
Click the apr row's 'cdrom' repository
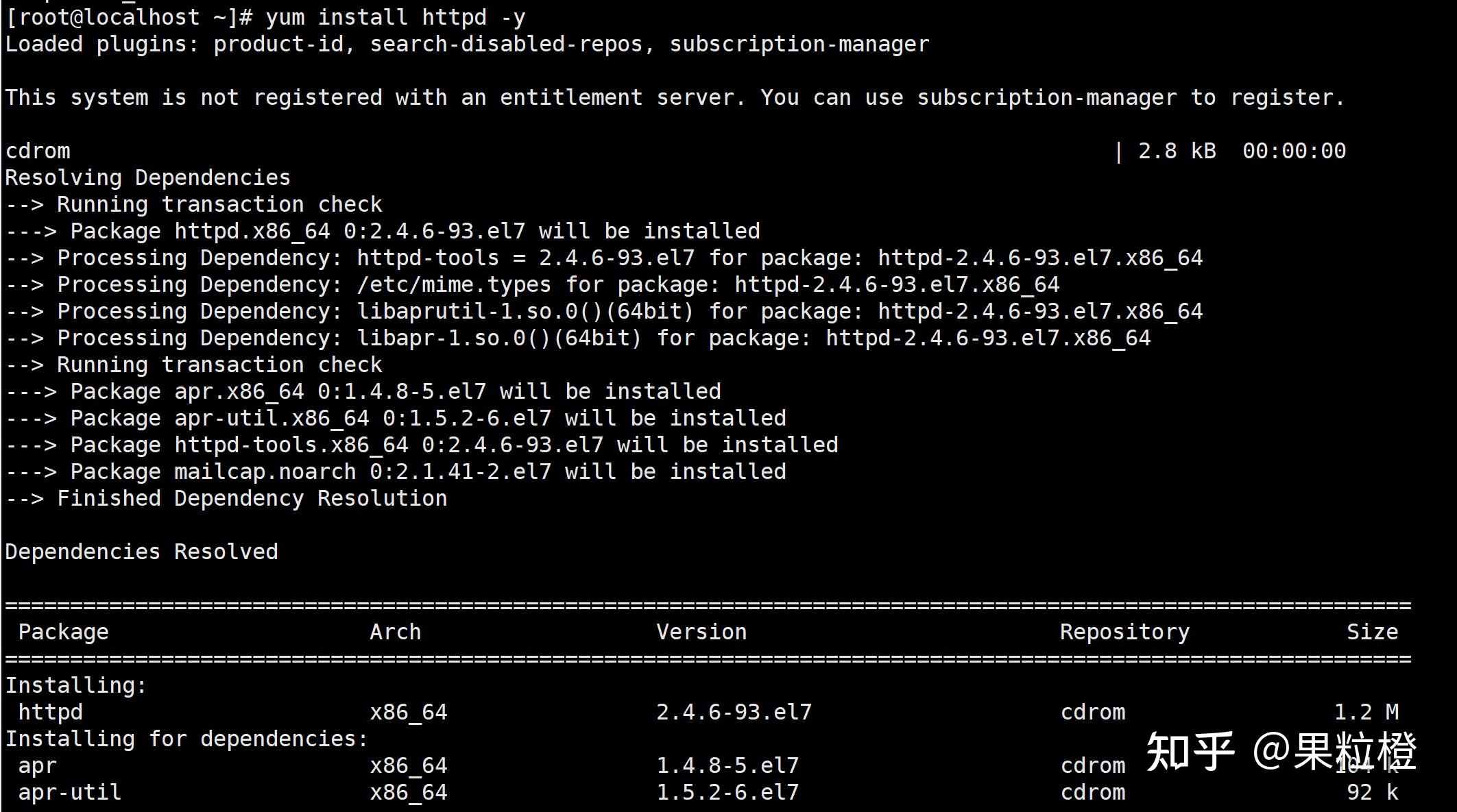point(1093,766)
